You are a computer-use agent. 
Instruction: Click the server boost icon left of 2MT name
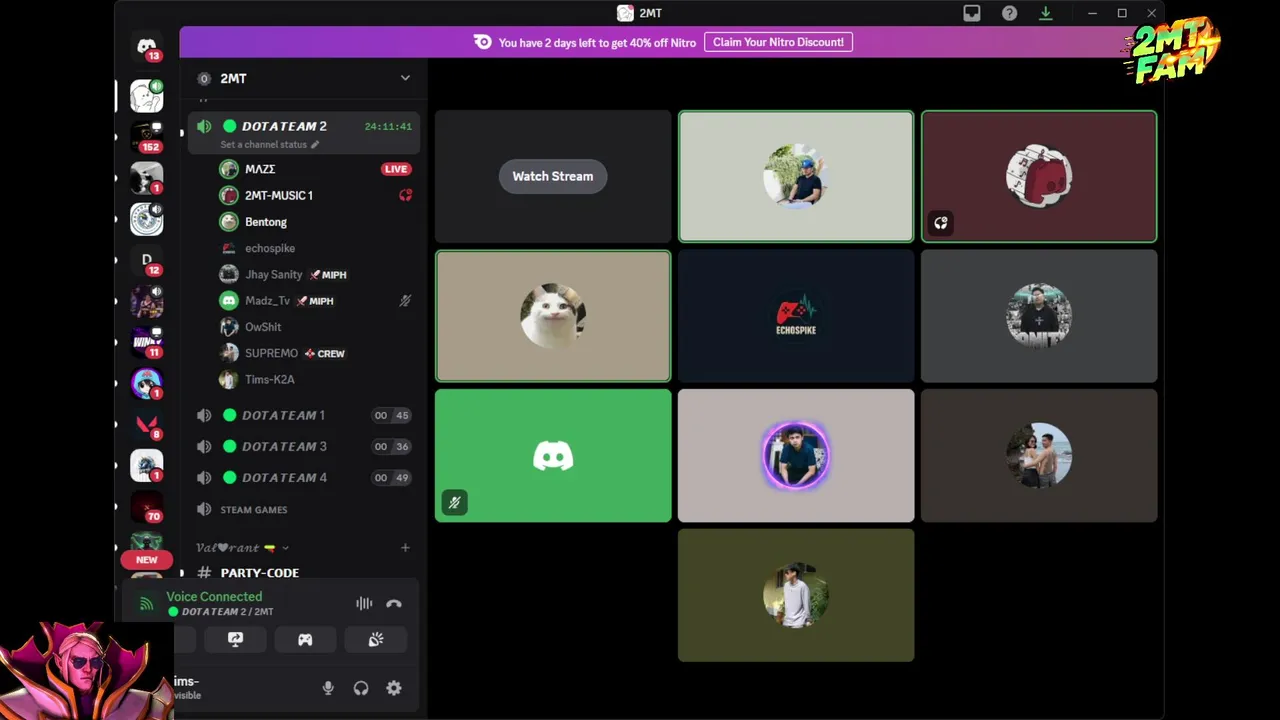tap(204, 78)
